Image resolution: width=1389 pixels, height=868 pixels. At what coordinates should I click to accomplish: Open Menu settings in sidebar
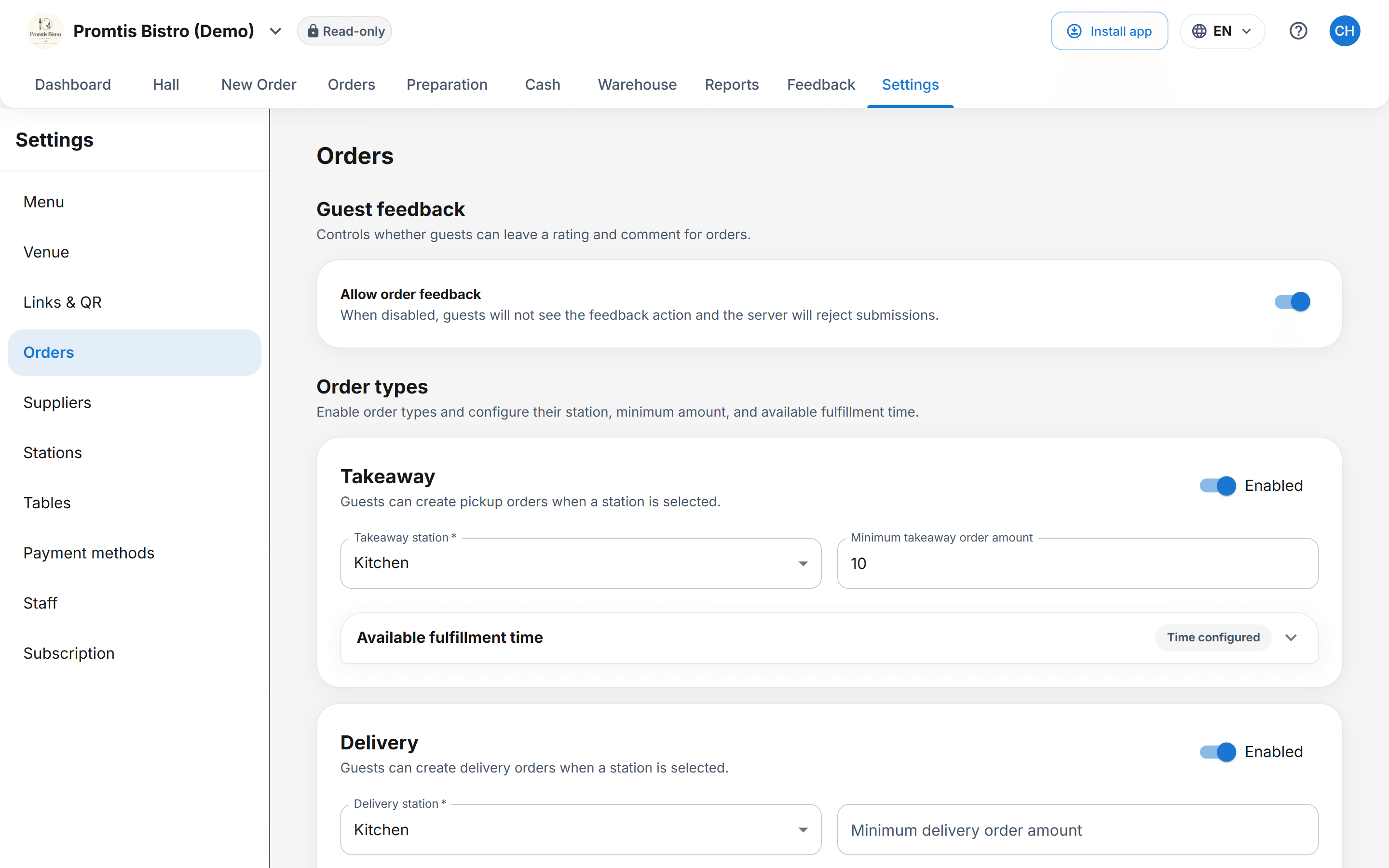[x=134, y=202]
